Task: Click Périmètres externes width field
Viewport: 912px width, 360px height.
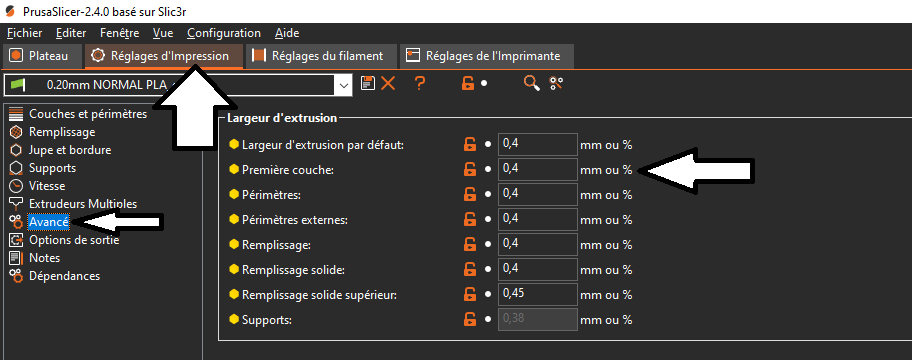Action: [x=537, y=220]
